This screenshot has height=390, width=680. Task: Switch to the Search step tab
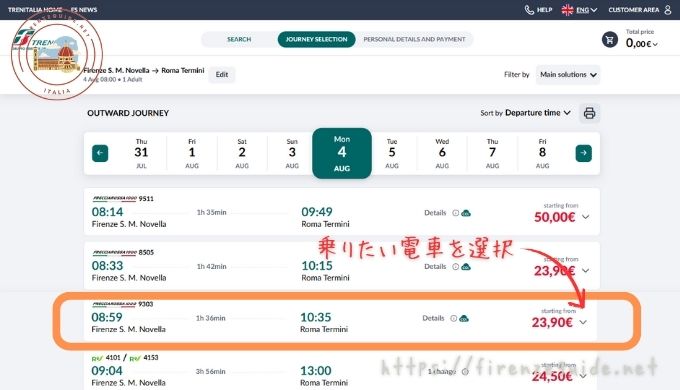tap(239, 39)
